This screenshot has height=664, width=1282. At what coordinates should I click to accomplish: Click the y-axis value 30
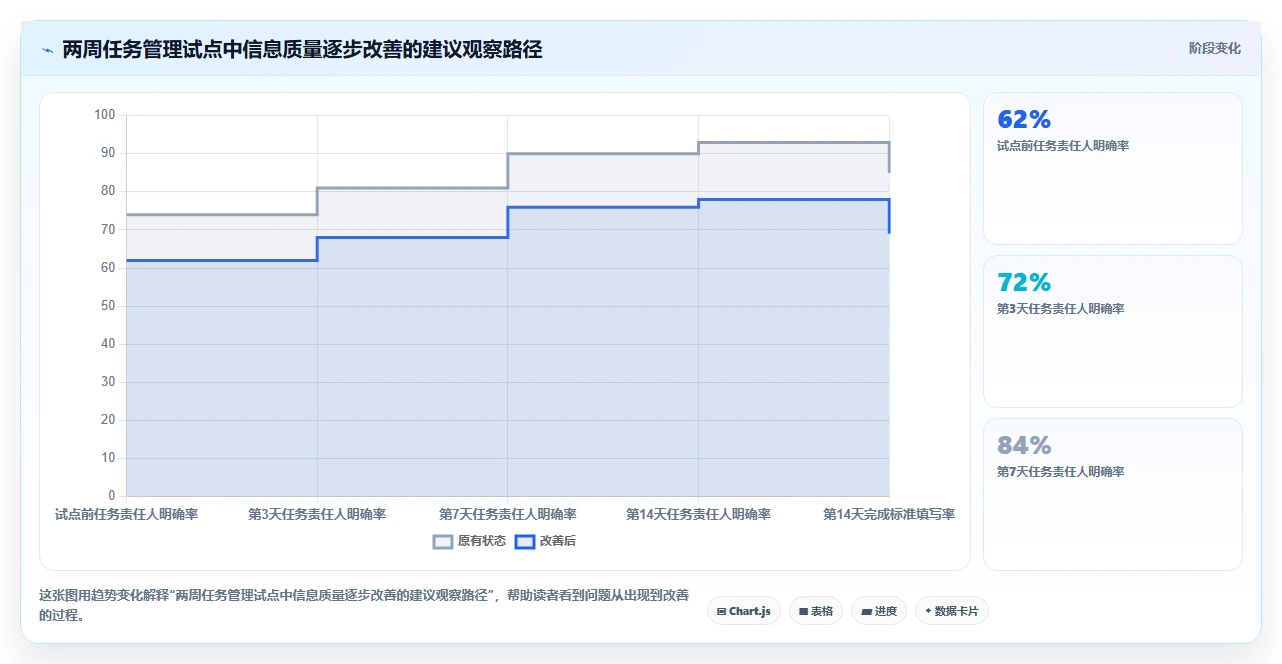point(109,382)
